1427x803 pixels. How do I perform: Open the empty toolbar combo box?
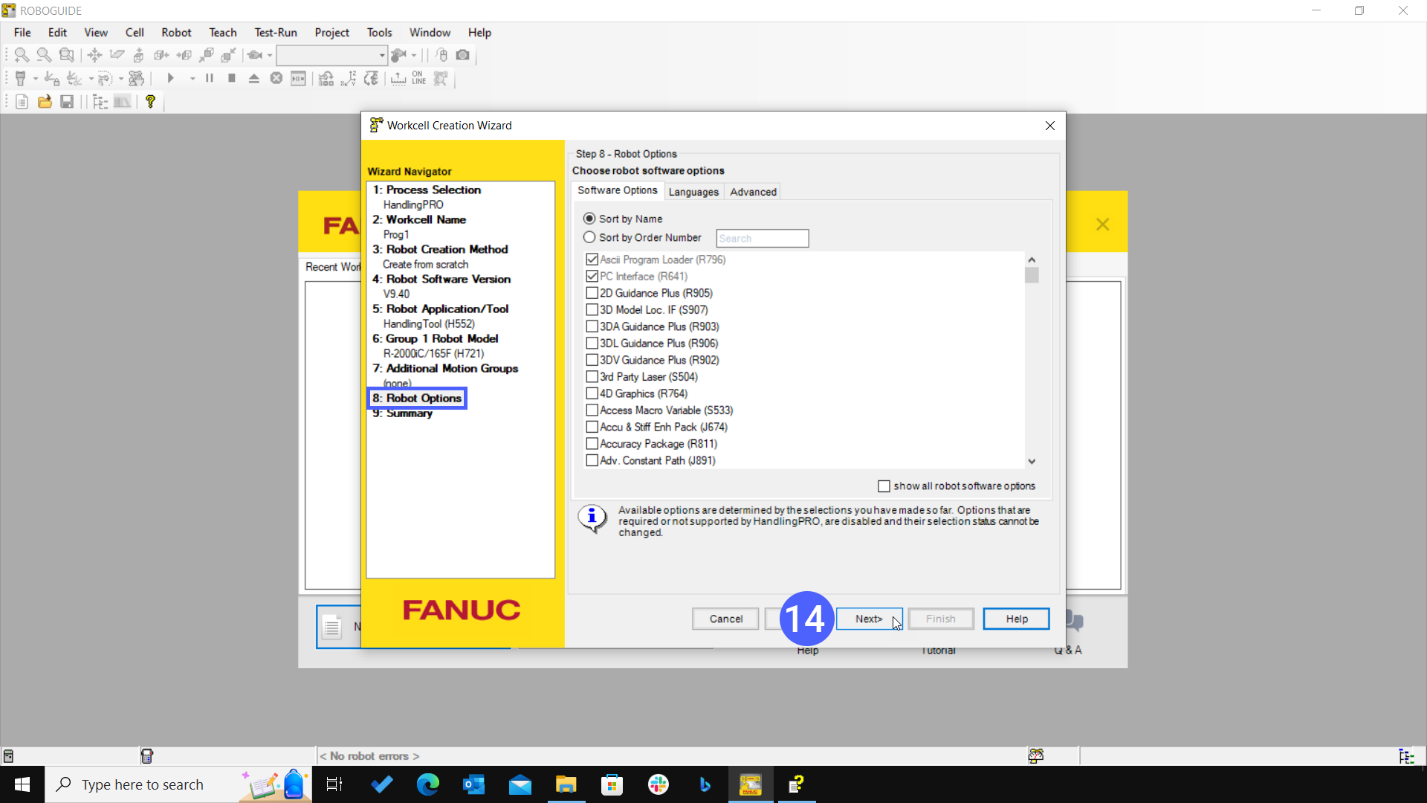click(333, 55)
